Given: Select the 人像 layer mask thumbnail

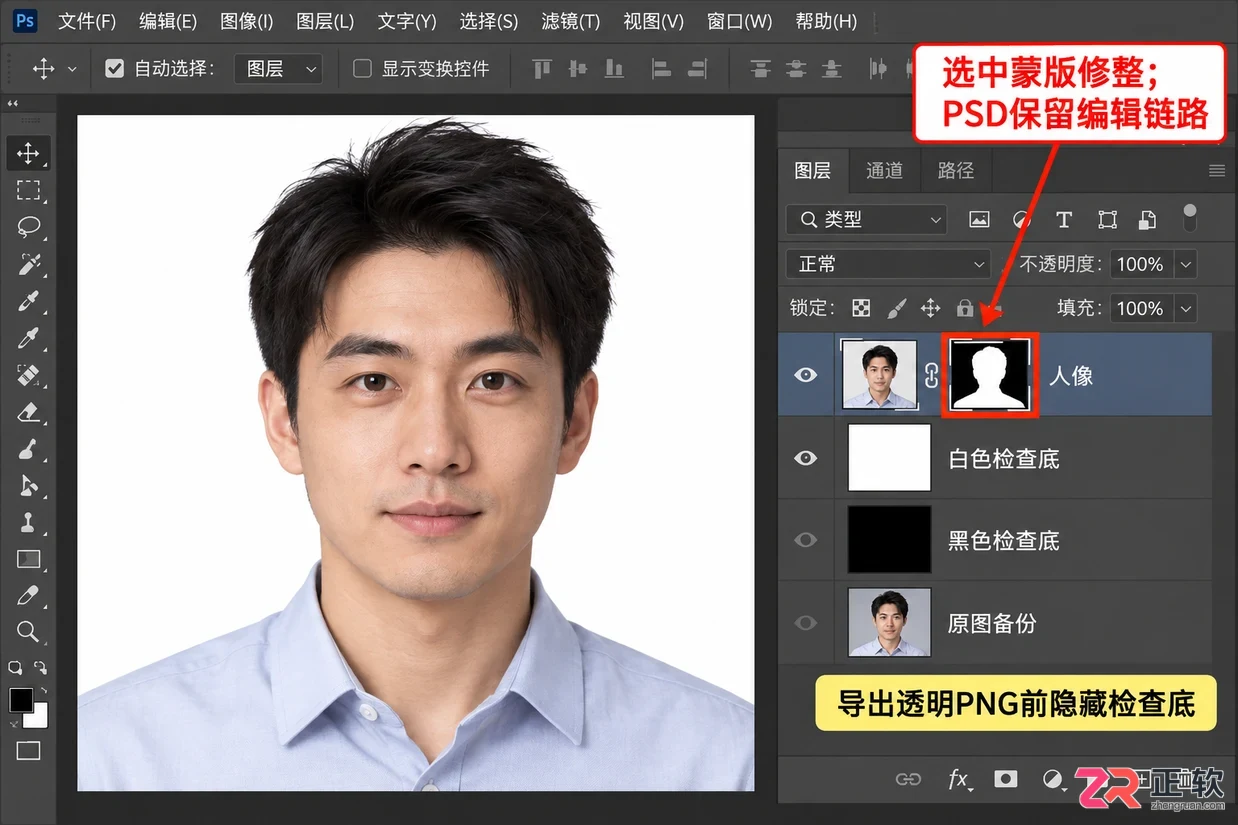Looking at the screenshot, I should [990, 375].
